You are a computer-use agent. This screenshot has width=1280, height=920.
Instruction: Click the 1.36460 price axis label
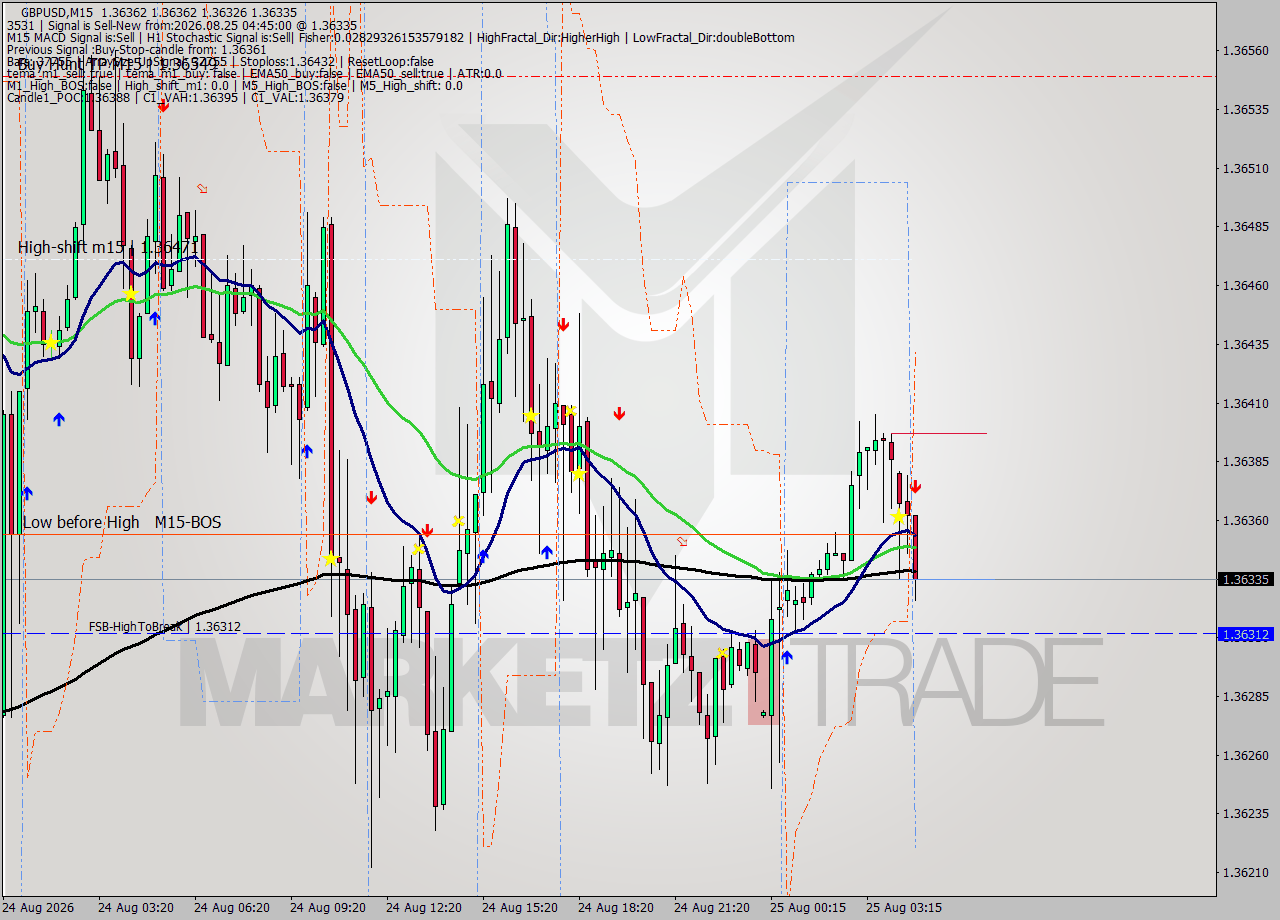click(1246, 285)
